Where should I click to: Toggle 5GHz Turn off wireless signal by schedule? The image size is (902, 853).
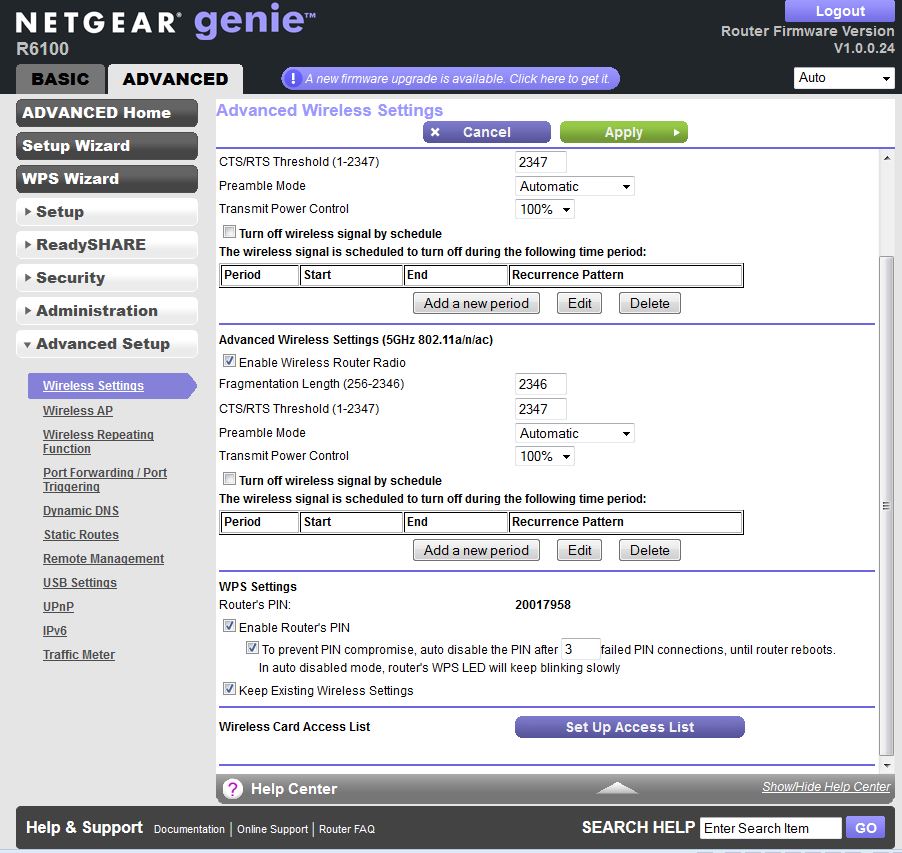(x=229, y=479)
